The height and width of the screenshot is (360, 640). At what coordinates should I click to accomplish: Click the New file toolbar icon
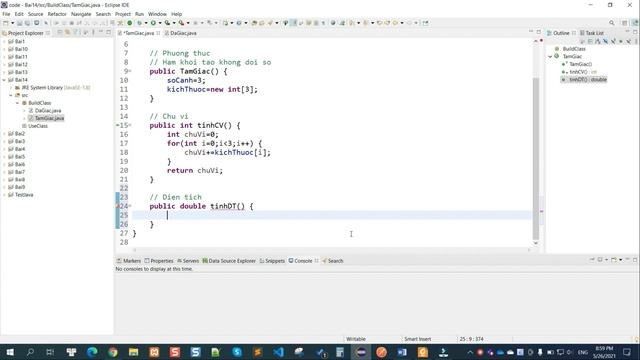click(6, 23)
